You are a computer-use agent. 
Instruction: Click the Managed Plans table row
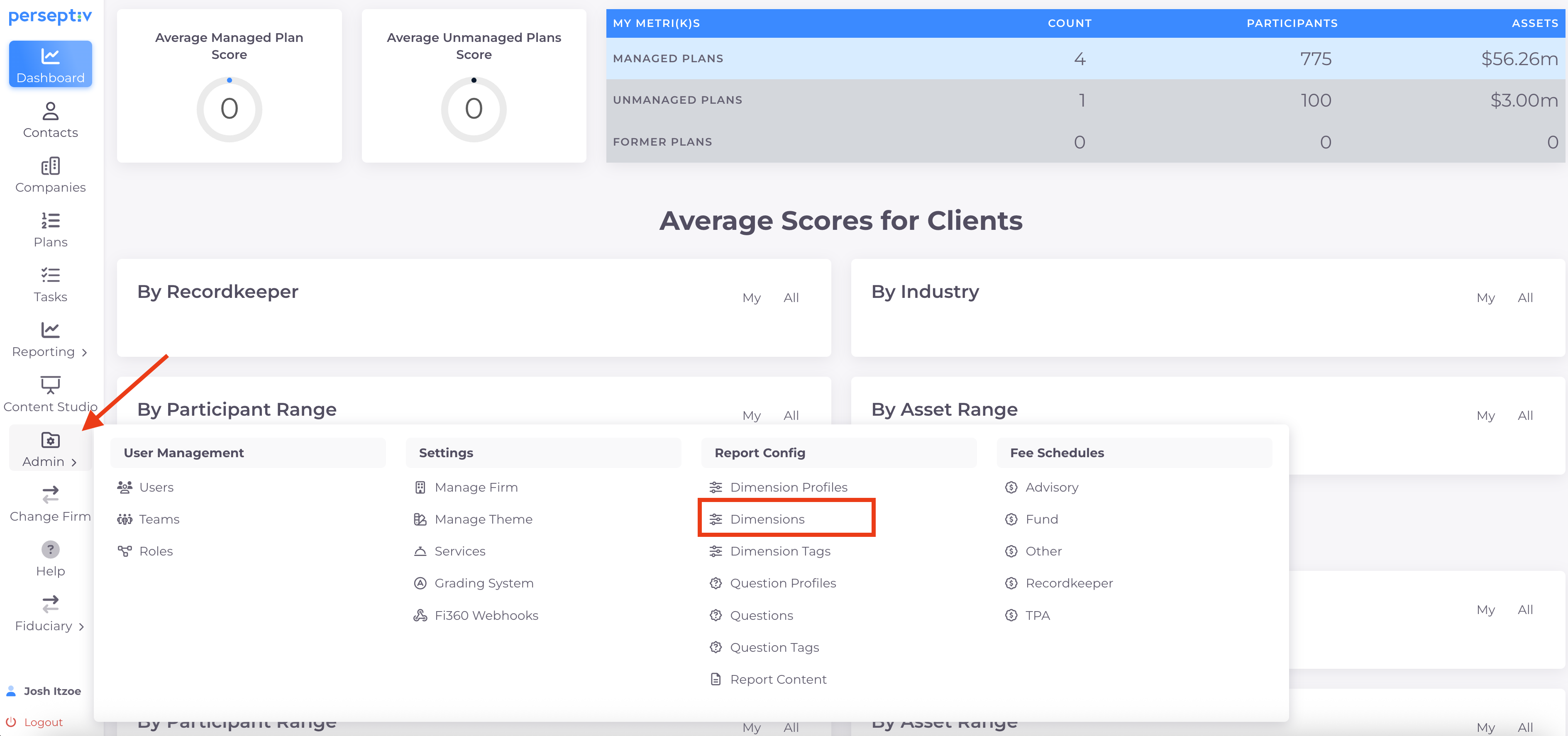[1085, 58]
